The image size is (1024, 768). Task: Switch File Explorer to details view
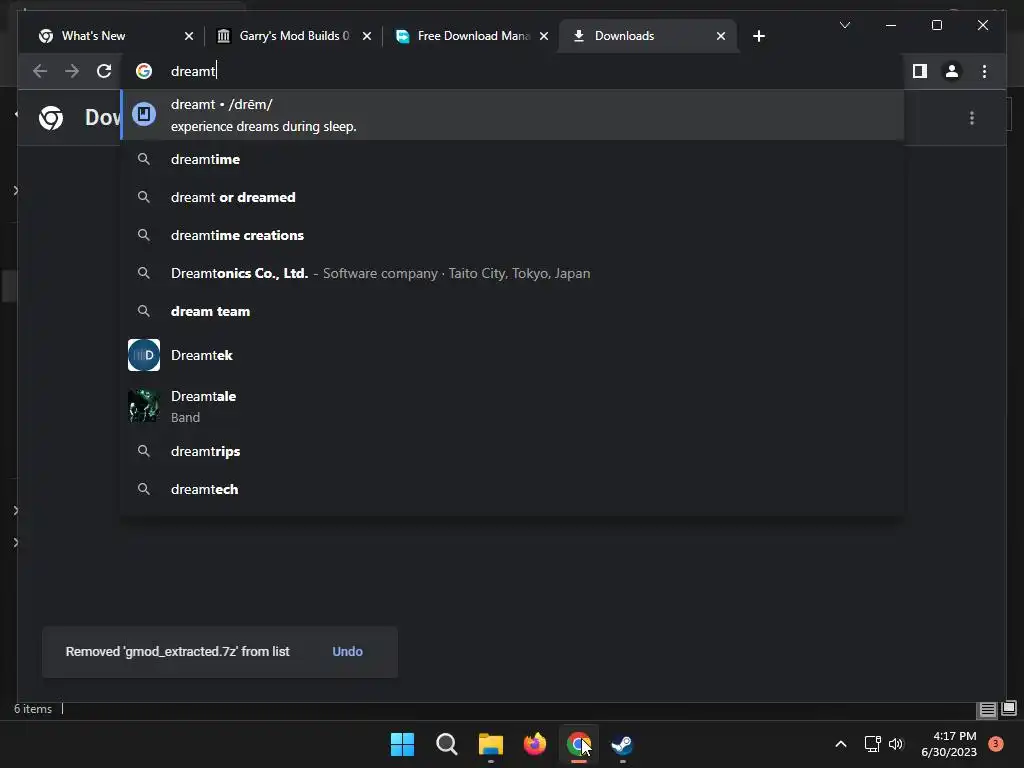tap(987, 710)
